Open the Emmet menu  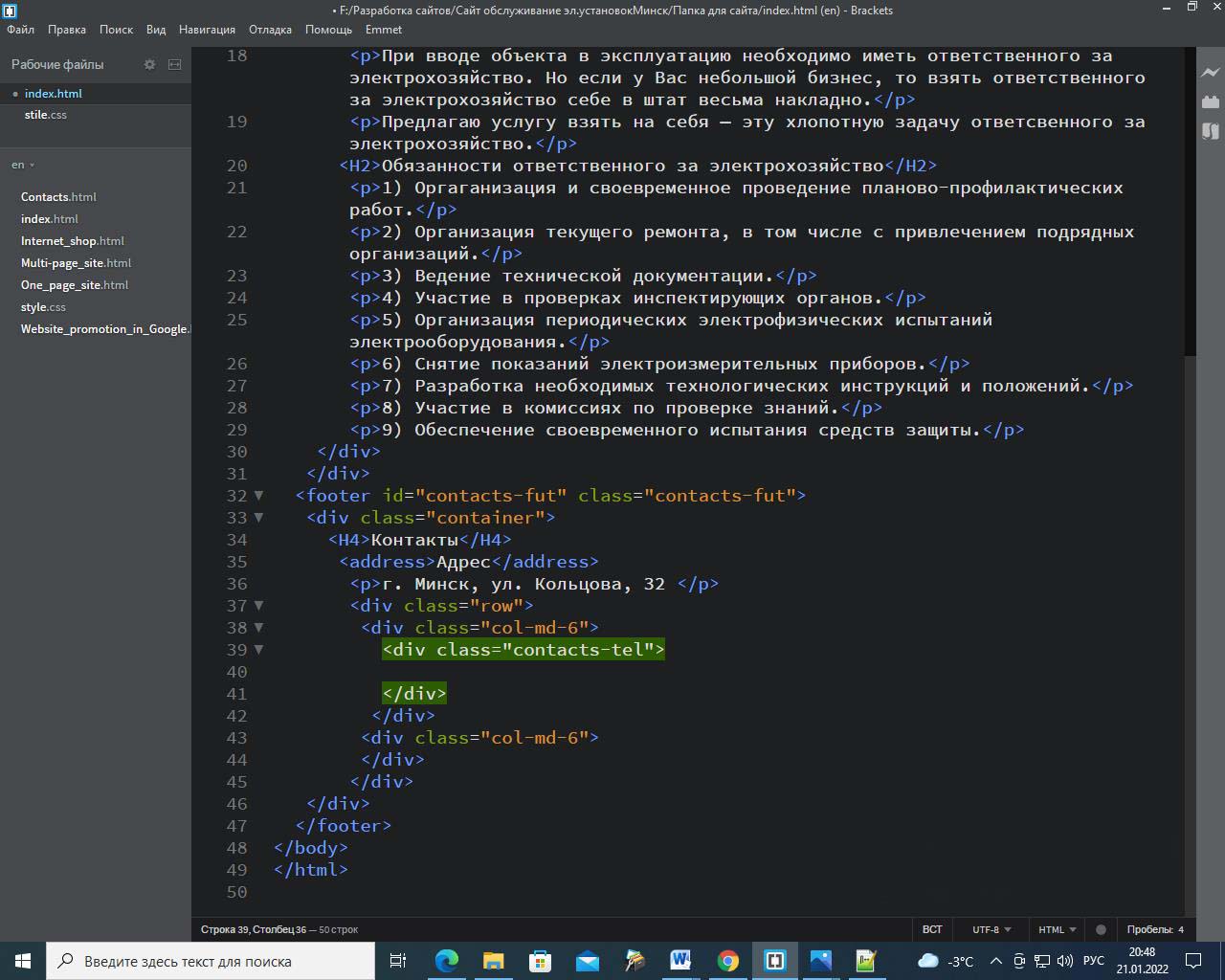pos(384,30)
